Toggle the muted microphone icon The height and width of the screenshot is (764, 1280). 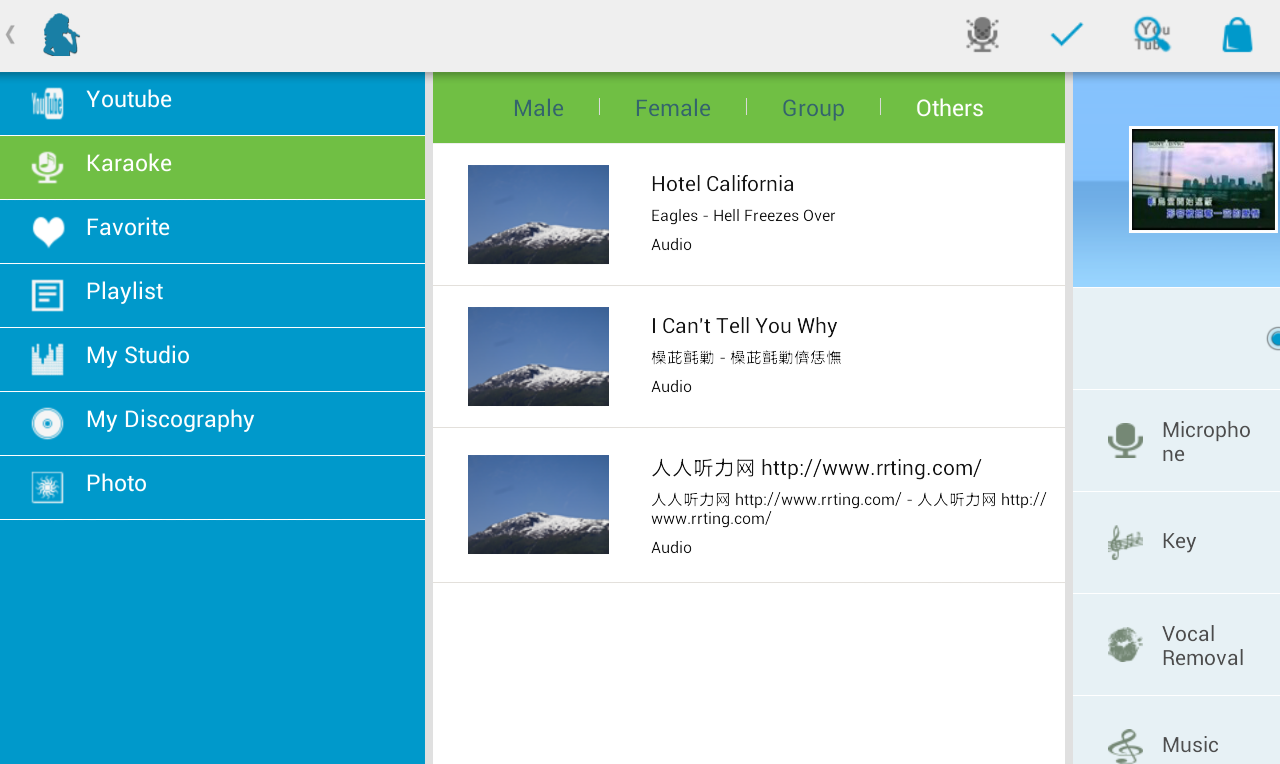pyautogui.click(x=982, y=35)
